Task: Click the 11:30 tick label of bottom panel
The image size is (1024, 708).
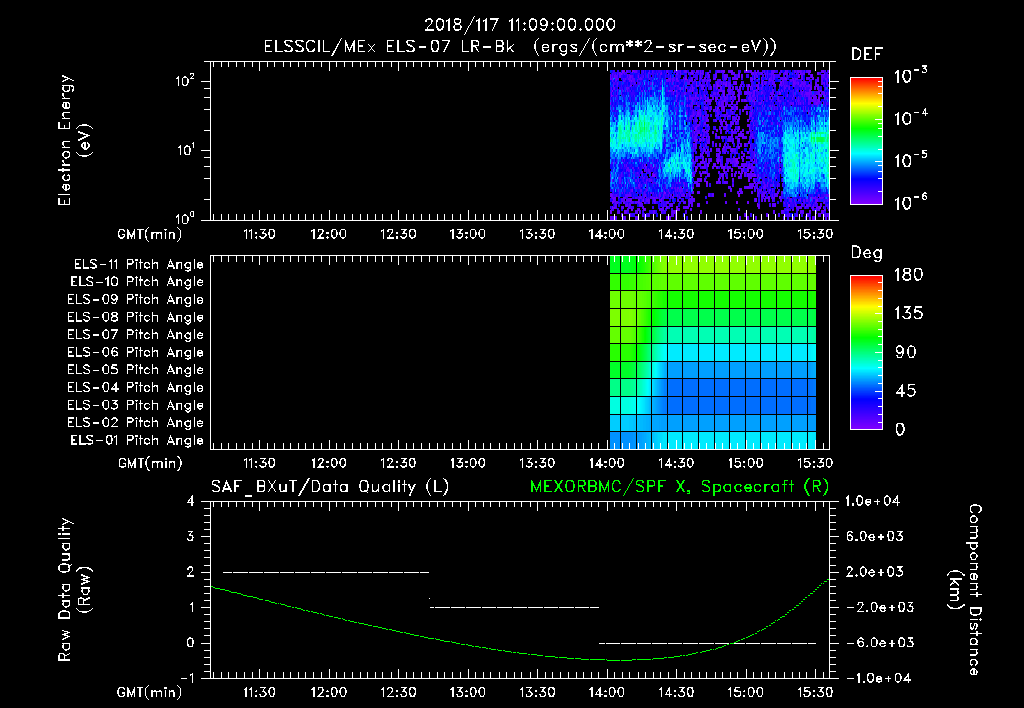Action: (259, 692)
